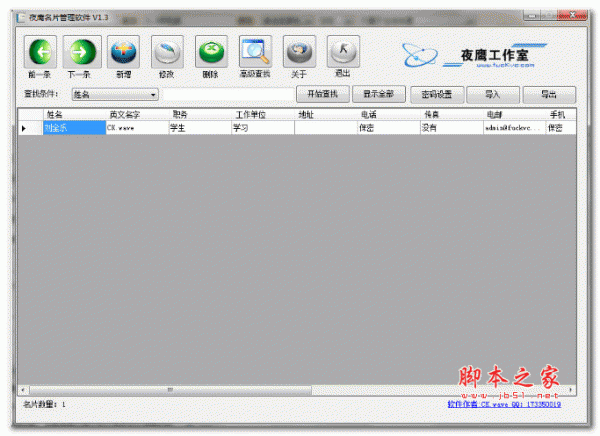This screenshot has height=436, width=600.
Task: Click the 显示全部 show all button
Action: (379, 94)
